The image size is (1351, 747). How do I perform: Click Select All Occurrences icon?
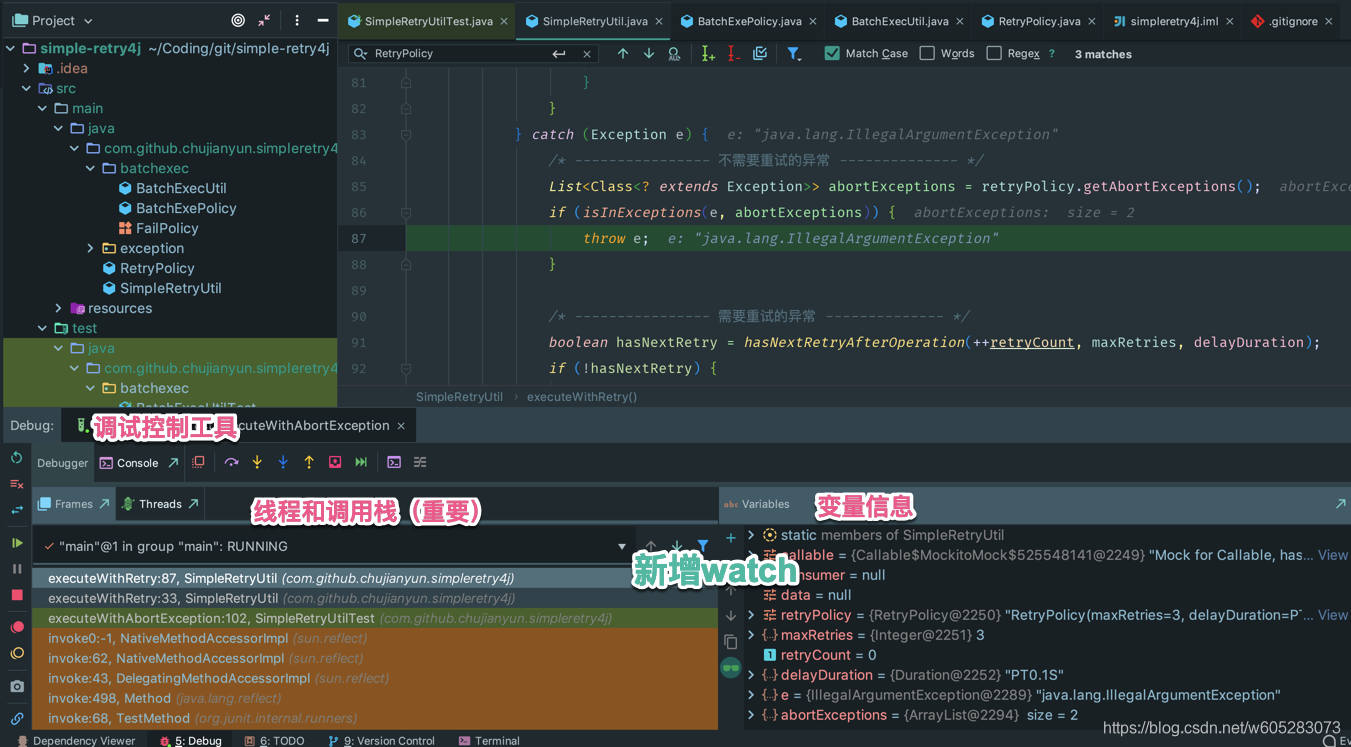coord(760,54)
